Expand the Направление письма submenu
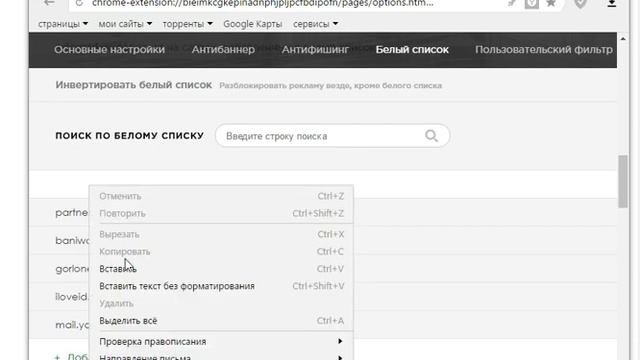The height and width of the screenshot is (360, 640). (222, 357)
